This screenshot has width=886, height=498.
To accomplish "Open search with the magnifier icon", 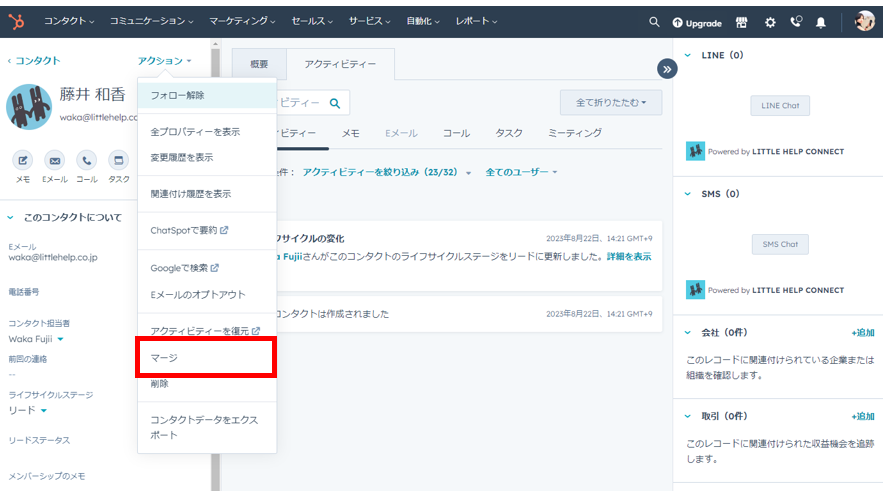I will click(x=654, y=22).
